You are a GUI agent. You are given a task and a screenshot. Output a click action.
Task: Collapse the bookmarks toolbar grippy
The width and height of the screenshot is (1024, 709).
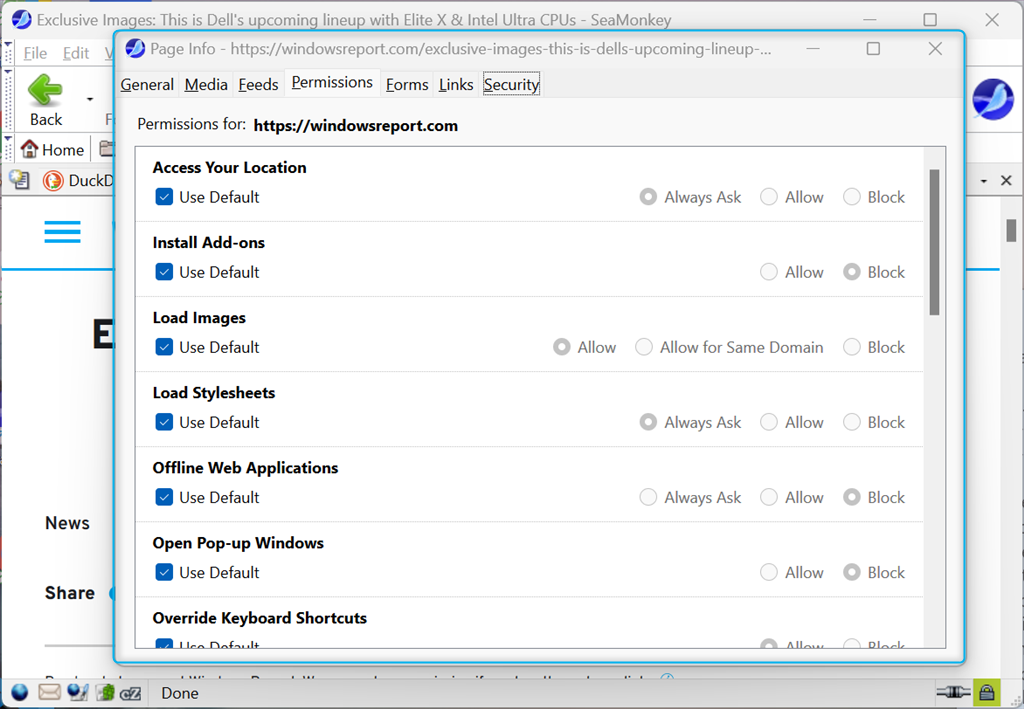pos(8,149)
